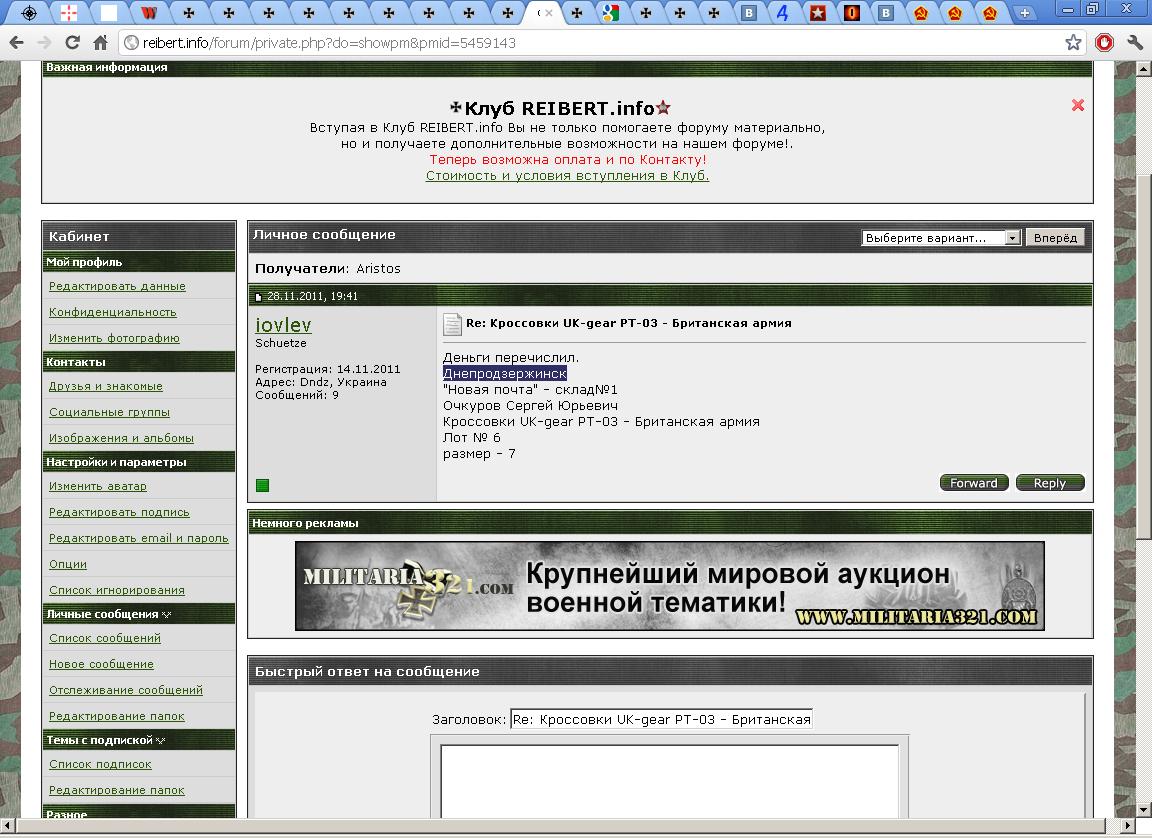Click the browser Reload button
This screenshot has height=838, width=1152.
click(x=72, y=43)
